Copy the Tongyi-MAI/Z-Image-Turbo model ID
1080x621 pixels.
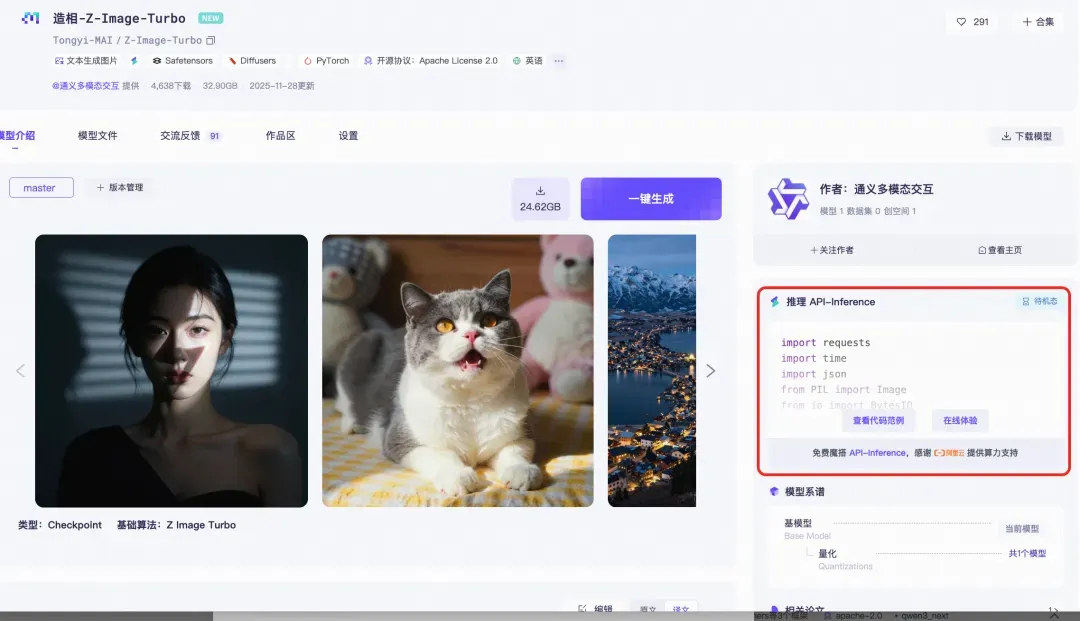(x=211, y=41)
